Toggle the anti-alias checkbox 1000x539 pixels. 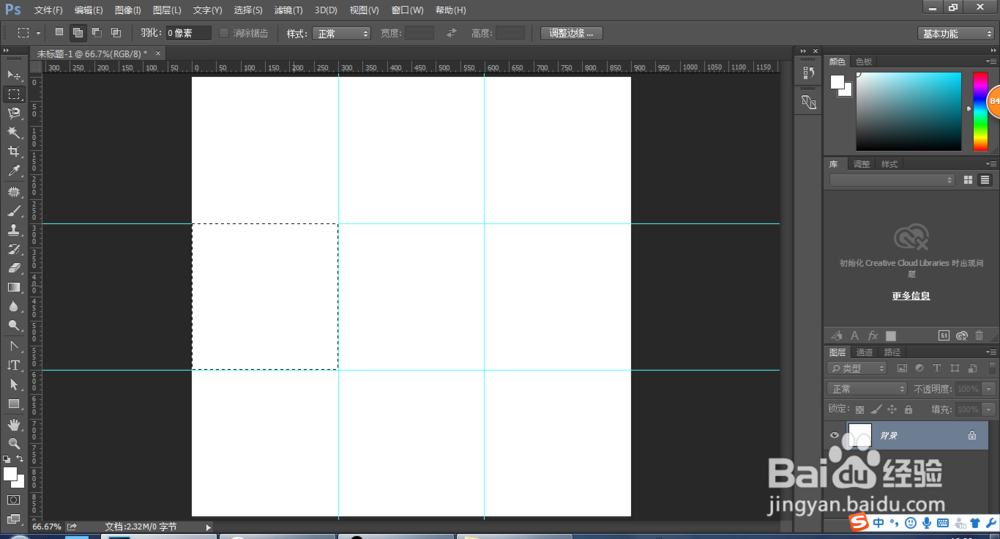coord(224,33)
